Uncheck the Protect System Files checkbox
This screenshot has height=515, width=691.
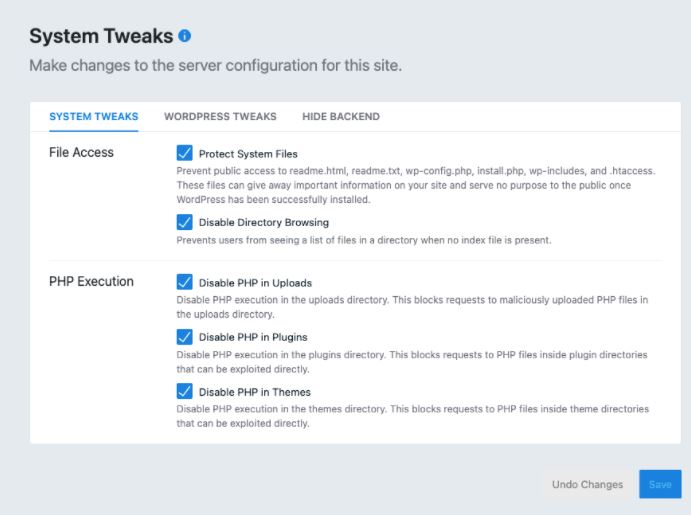click(x=185, y=153)
